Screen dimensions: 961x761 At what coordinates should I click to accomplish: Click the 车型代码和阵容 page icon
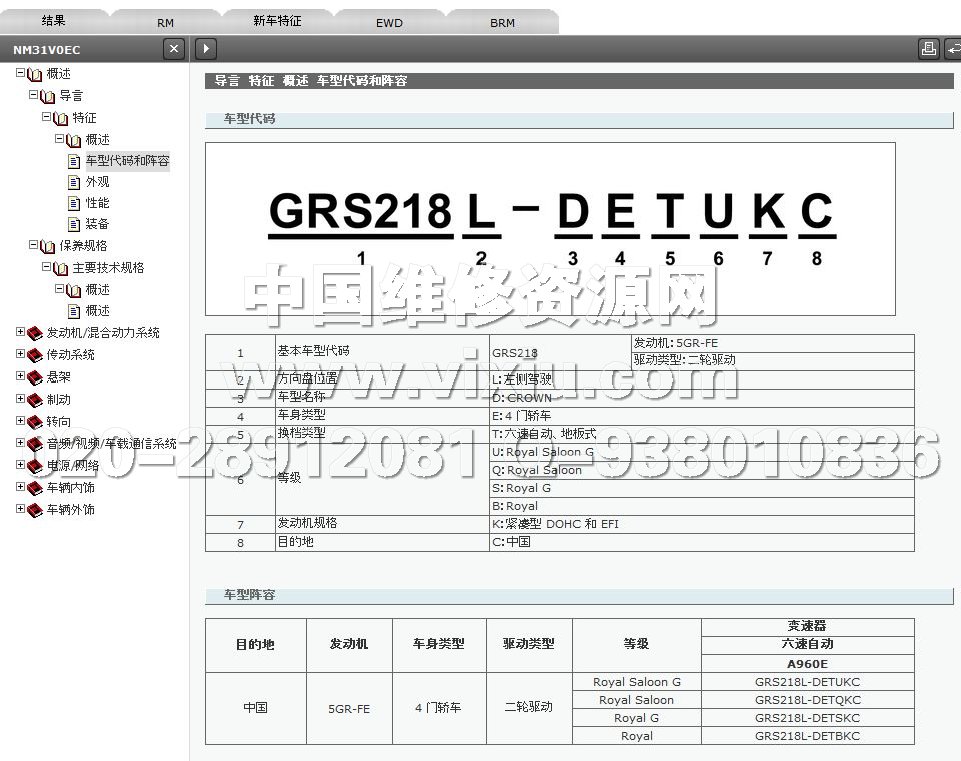(x=74, y=162)
